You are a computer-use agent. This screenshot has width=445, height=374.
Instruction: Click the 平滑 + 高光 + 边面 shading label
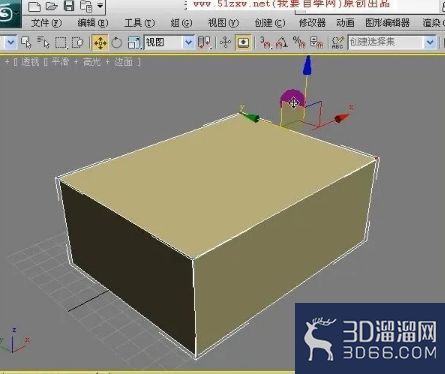click(92, 62)
